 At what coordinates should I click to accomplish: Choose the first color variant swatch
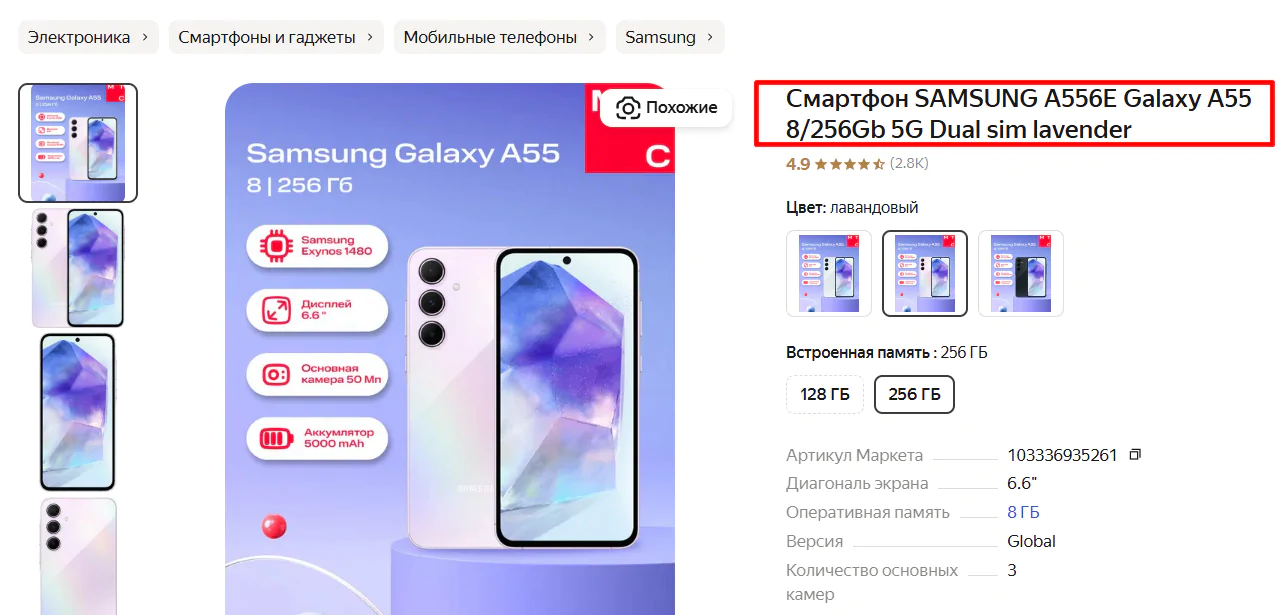829,273
